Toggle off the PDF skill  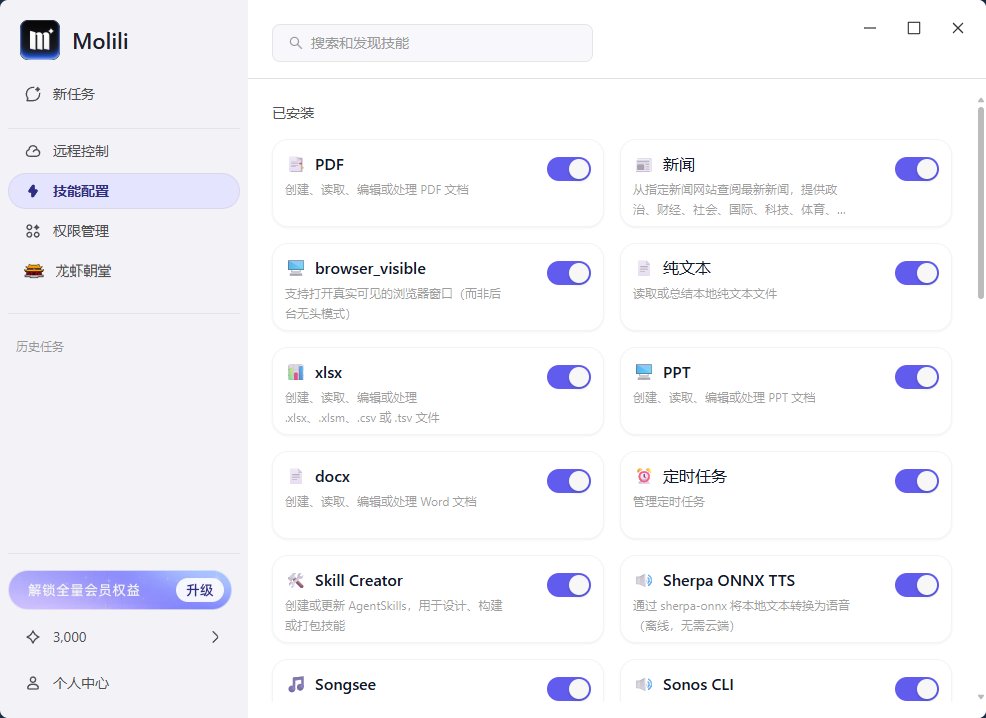[x=569, y=168]
